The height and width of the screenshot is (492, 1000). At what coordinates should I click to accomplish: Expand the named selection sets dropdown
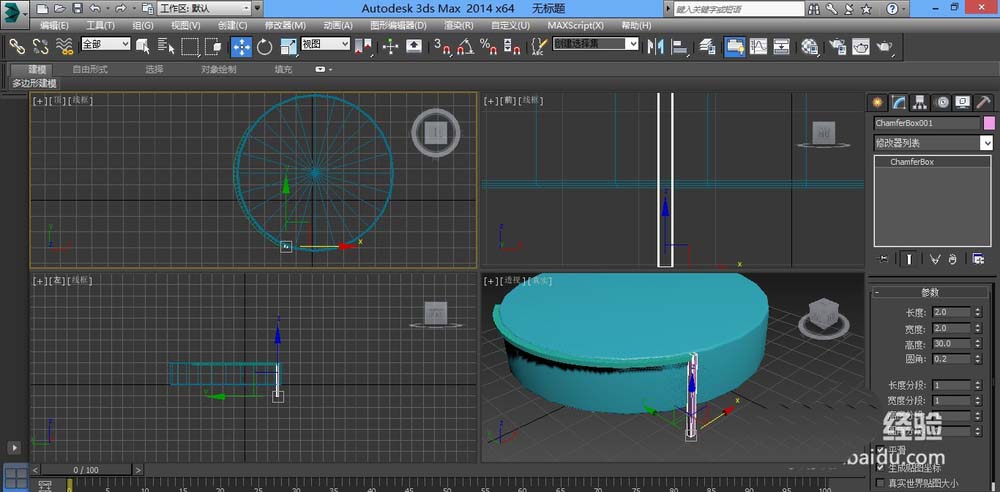pyautogui.click(x=632, y=45)
